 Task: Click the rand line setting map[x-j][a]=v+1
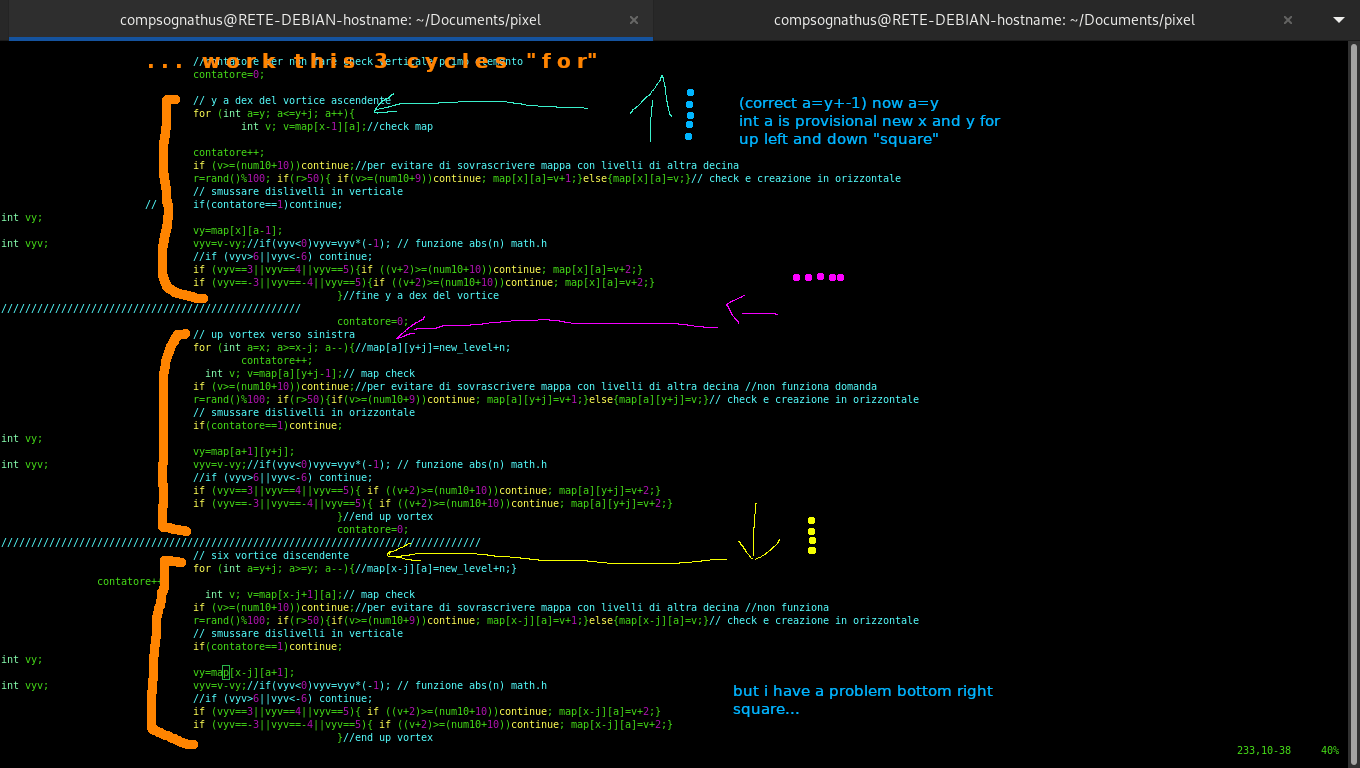click(x=556, y=621)
